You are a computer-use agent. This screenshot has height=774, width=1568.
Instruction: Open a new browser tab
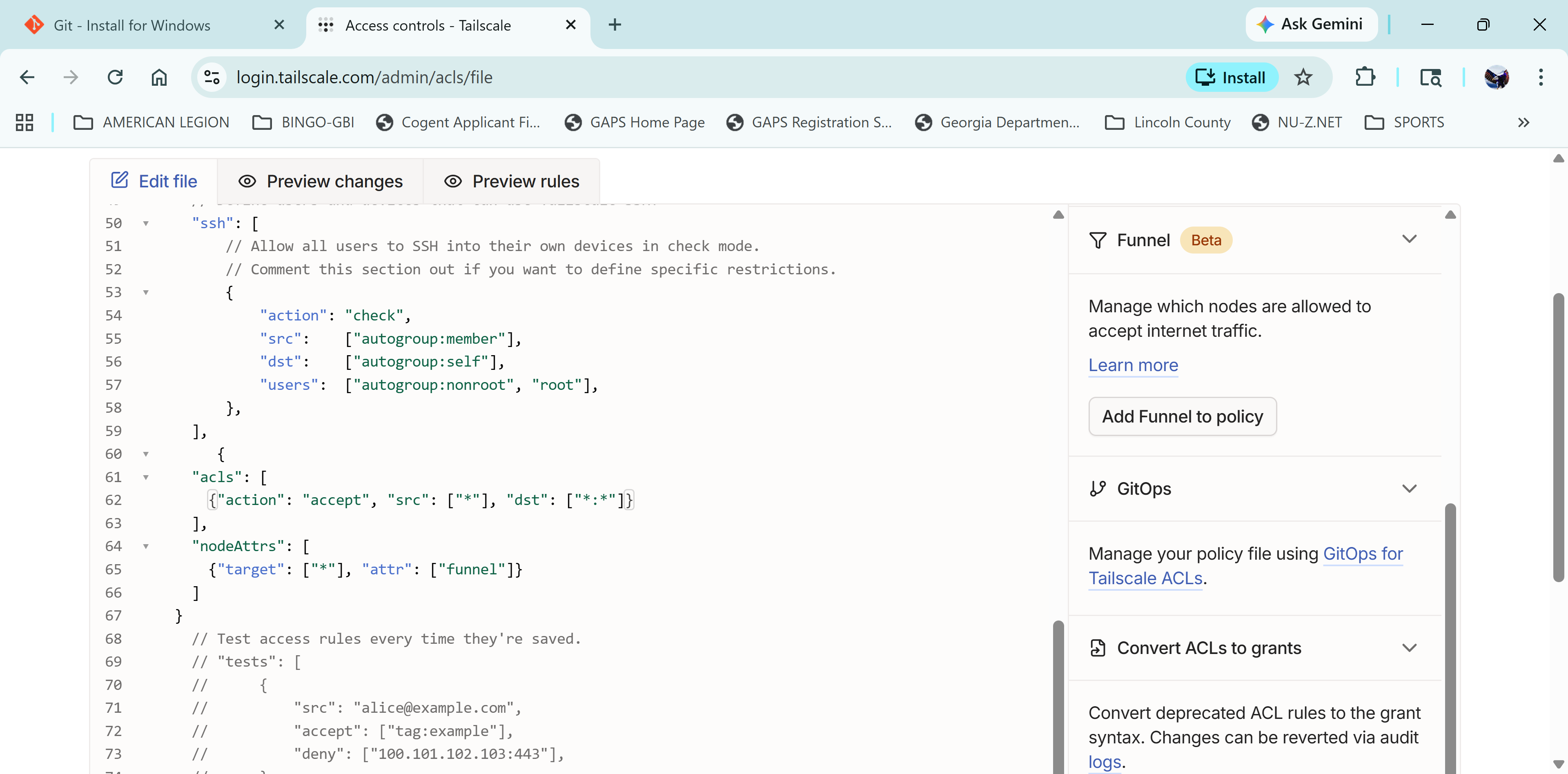click(x=615, y=25)
